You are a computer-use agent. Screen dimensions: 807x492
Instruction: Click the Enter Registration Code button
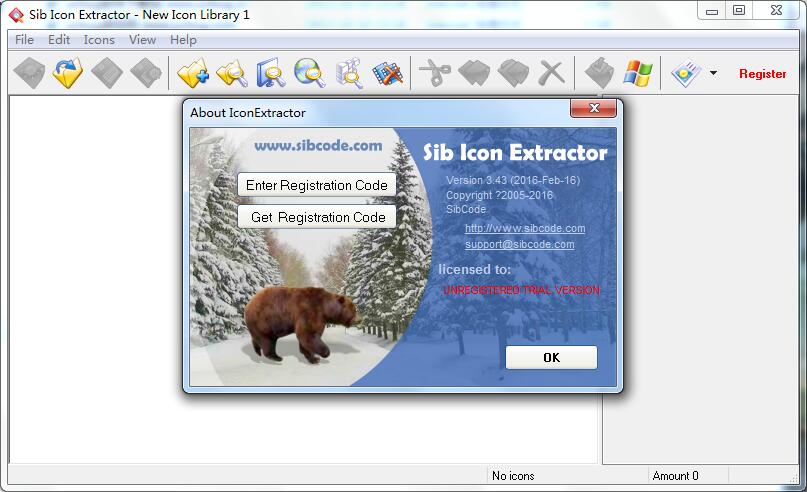coord(317,185)
